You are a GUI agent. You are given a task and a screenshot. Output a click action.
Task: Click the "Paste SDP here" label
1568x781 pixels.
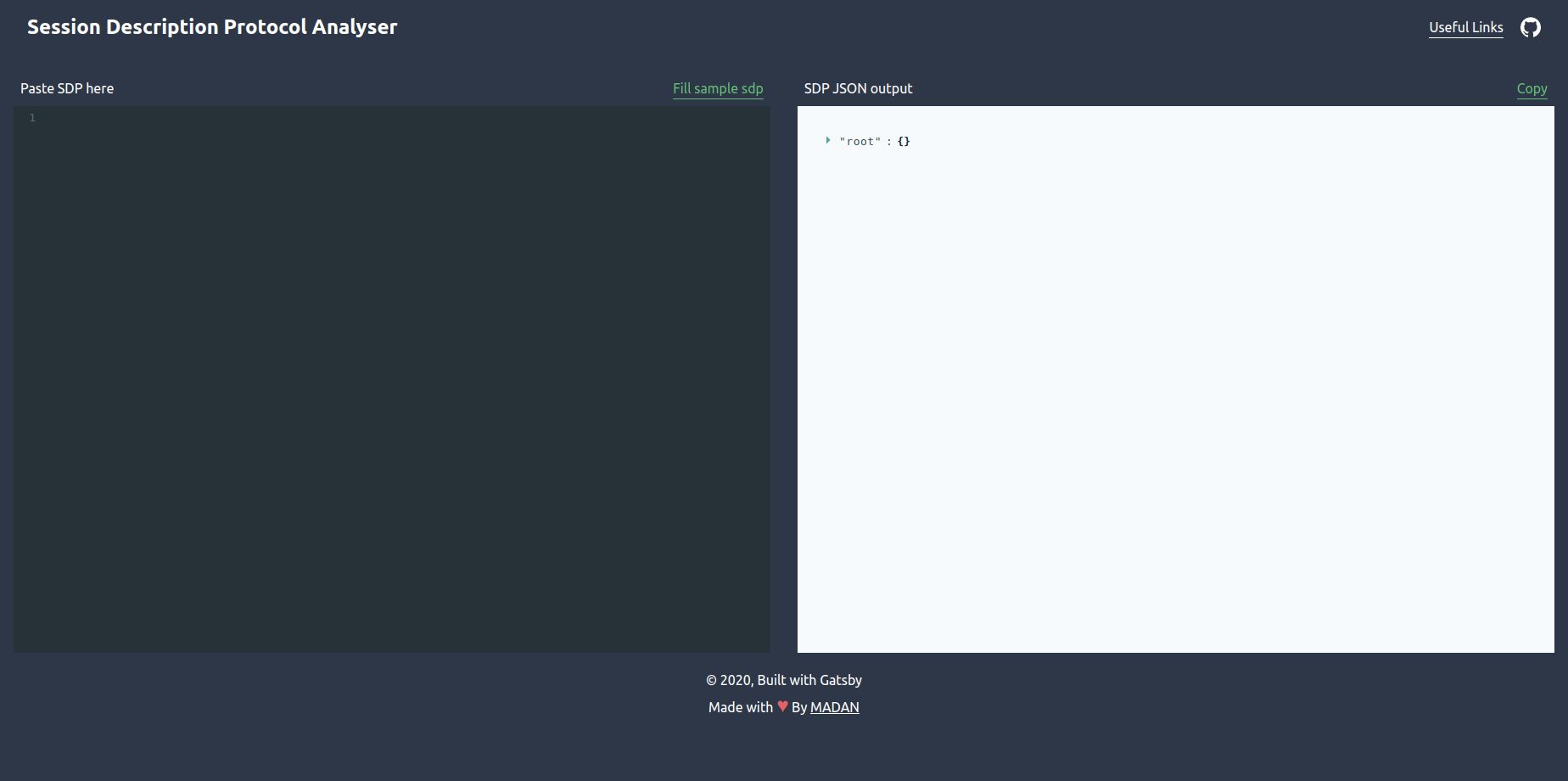(x=67, y=88)
